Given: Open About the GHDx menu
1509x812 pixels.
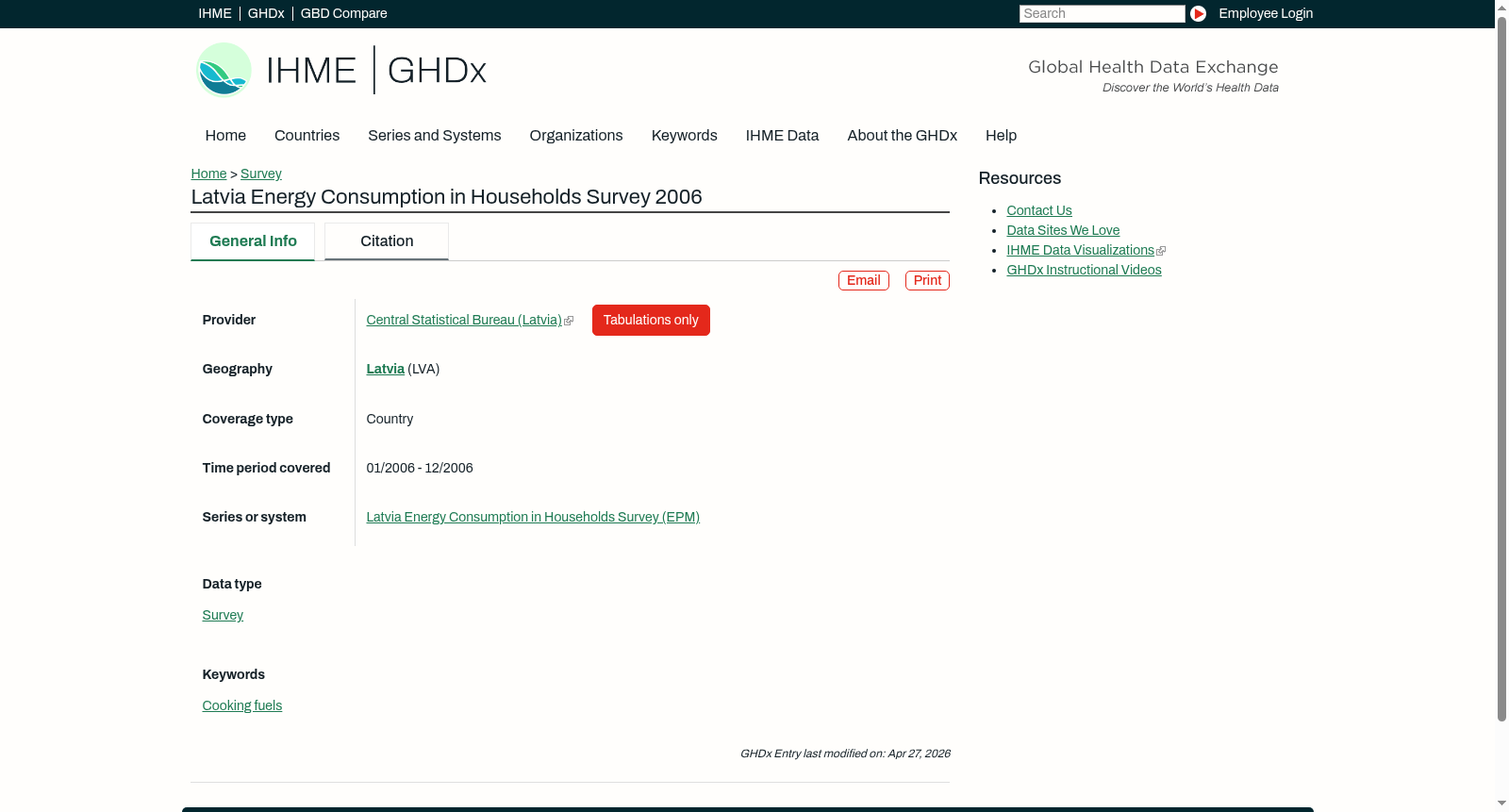Looking at the screenshot, I should click(903, 136).
